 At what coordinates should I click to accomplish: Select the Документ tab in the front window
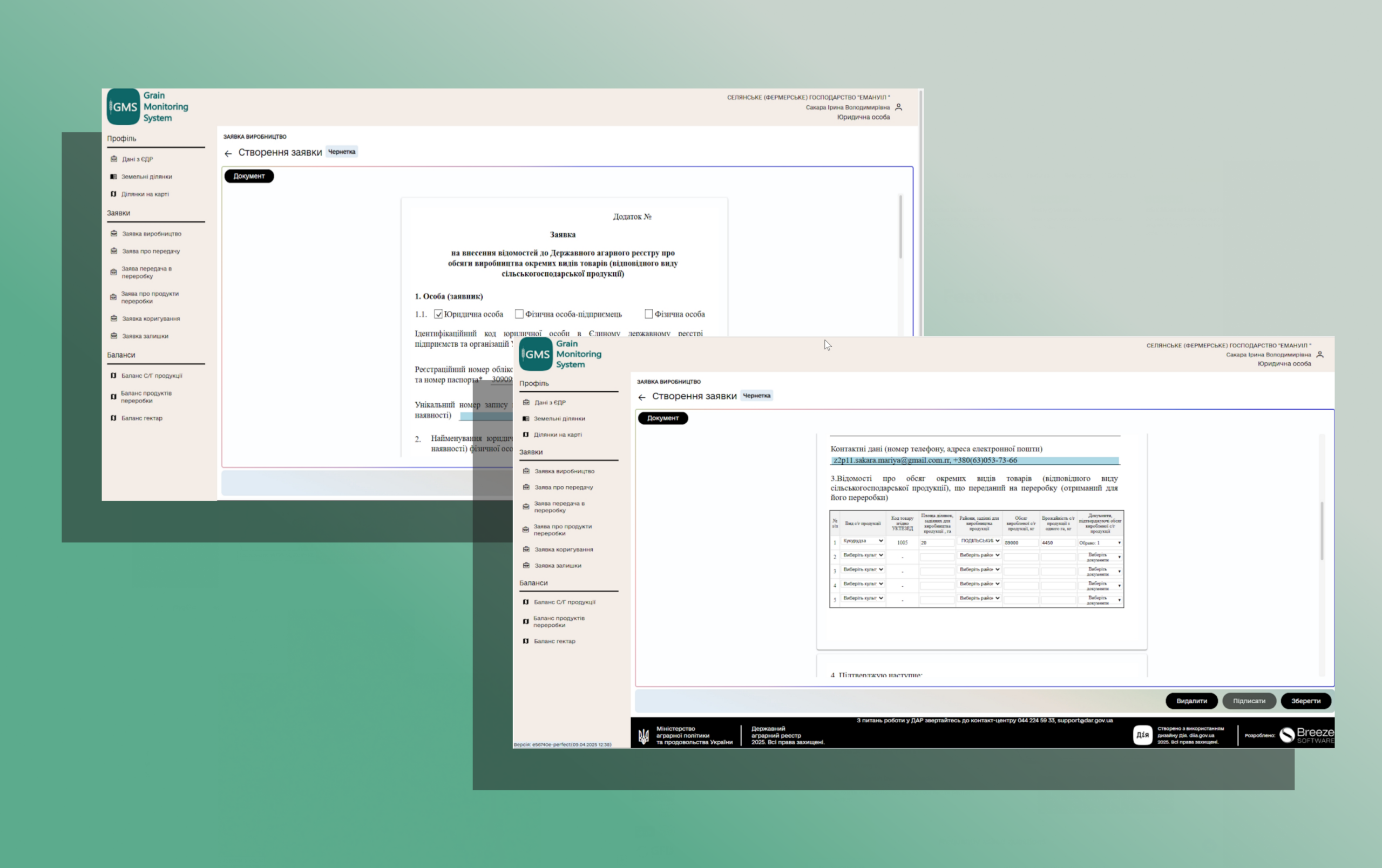click(x=663, y=418)
